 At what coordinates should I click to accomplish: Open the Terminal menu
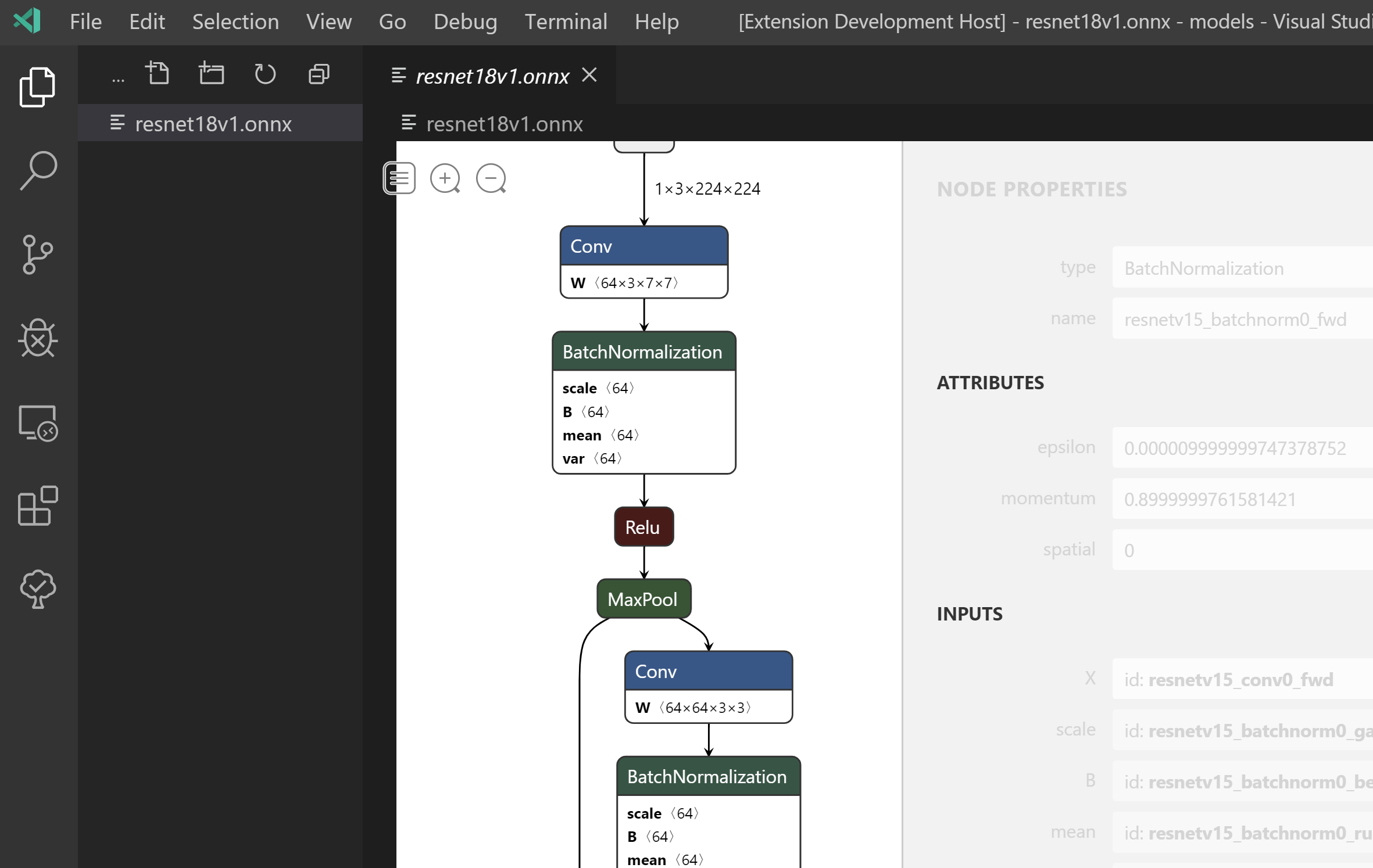click(x=566, y=22)
